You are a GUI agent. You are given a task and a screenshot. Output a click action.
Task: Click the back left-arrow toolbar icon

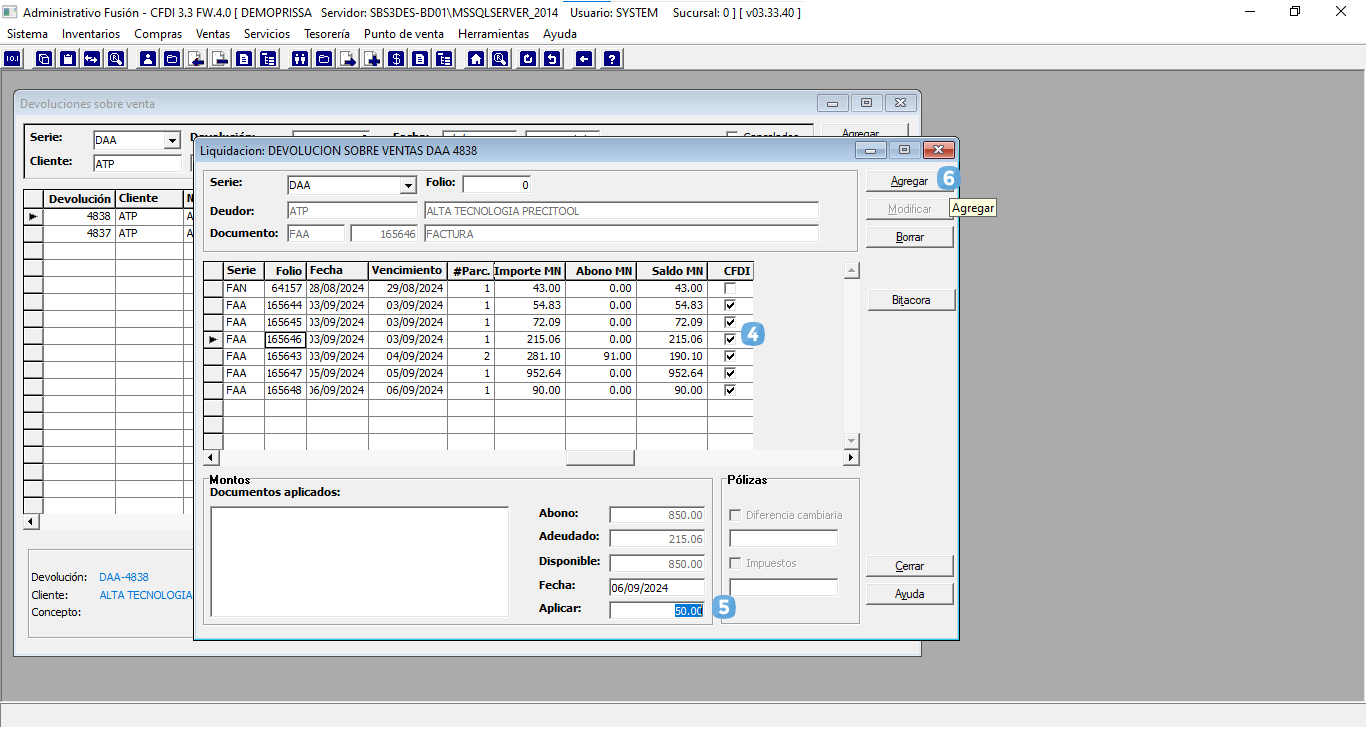[x=584, y=59]
